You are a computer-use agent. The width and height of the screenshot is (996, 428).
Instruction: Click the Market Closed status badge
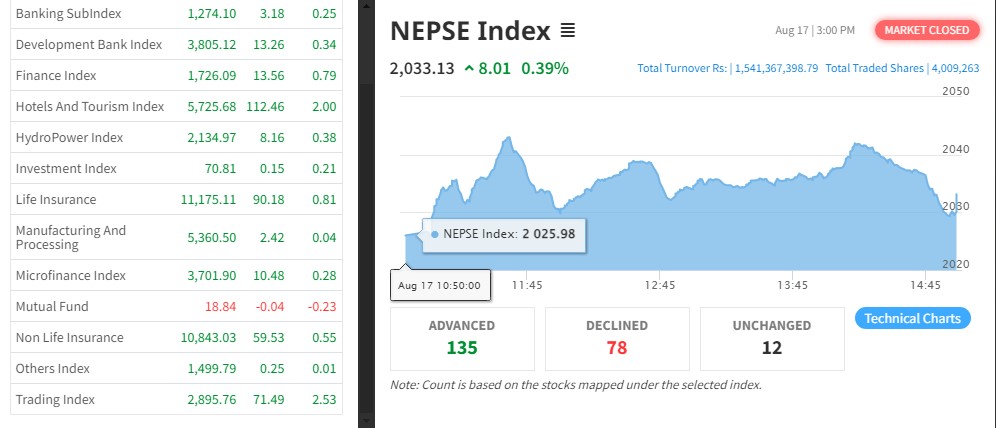(926, 30)
